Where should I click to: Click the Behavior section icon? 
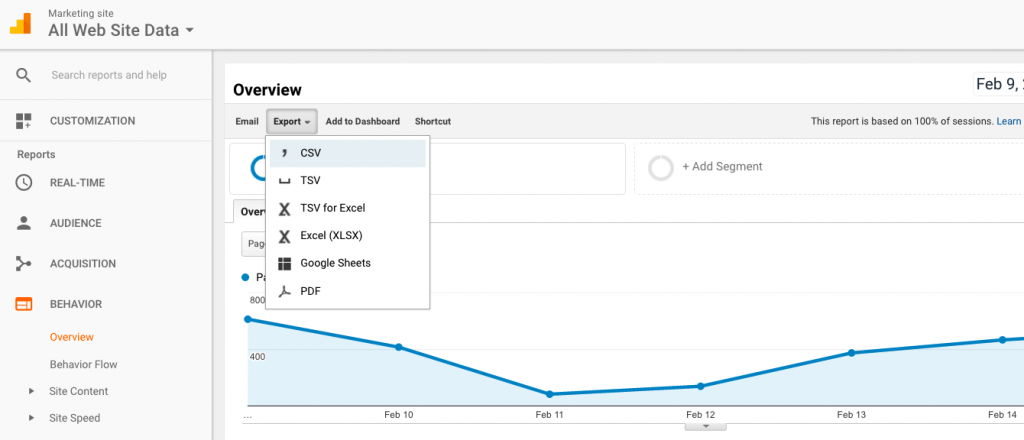click(x=24, y=304)
